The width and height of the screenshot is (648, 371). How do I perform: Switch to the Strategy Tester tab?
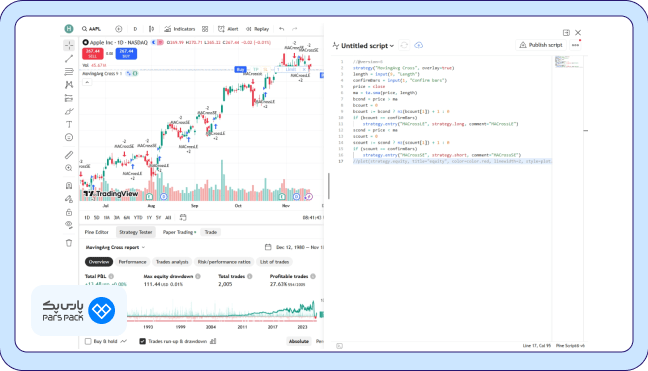click(136, 232)
